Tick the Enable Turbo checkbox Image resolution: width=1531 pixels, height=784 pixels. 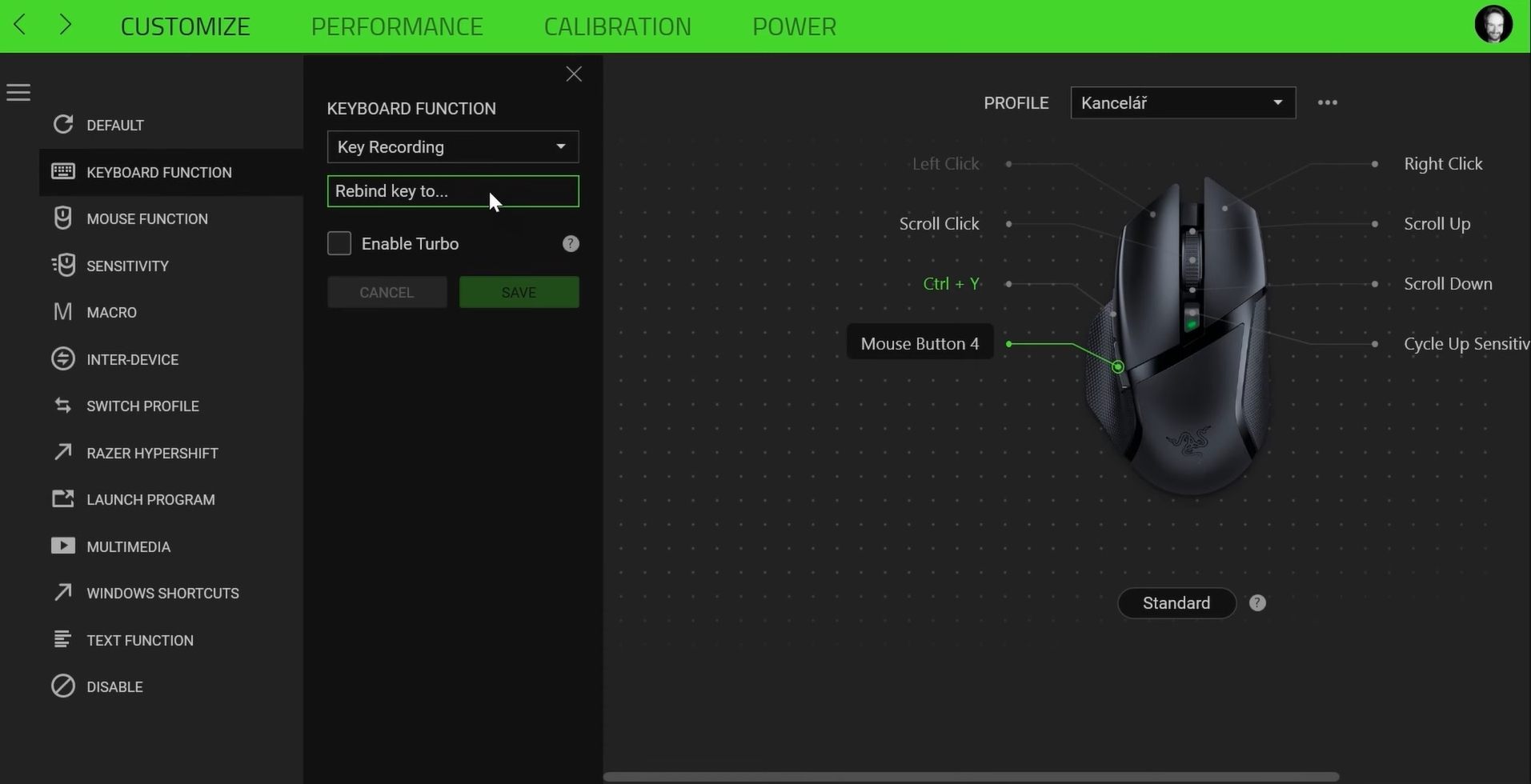(339, 243)
